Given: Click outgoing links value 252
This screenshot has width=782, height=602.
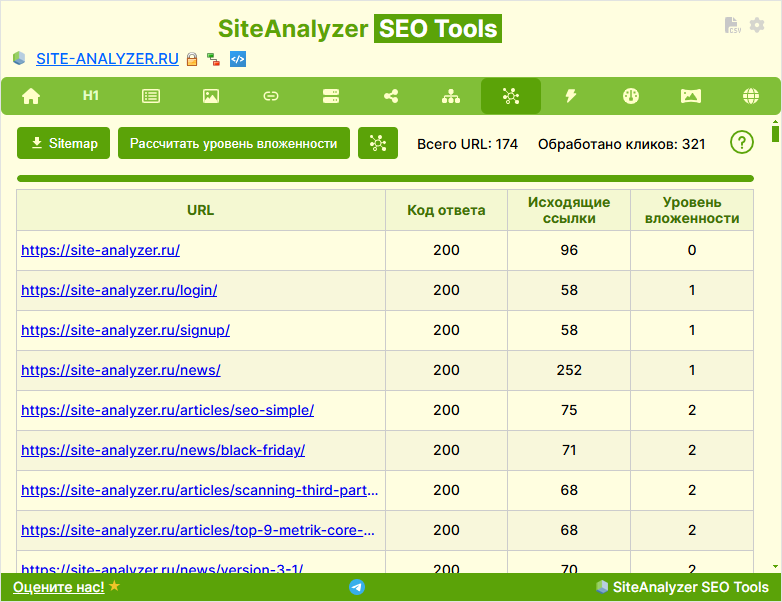Looking at the screenshot, I should (x=569, y=370).
